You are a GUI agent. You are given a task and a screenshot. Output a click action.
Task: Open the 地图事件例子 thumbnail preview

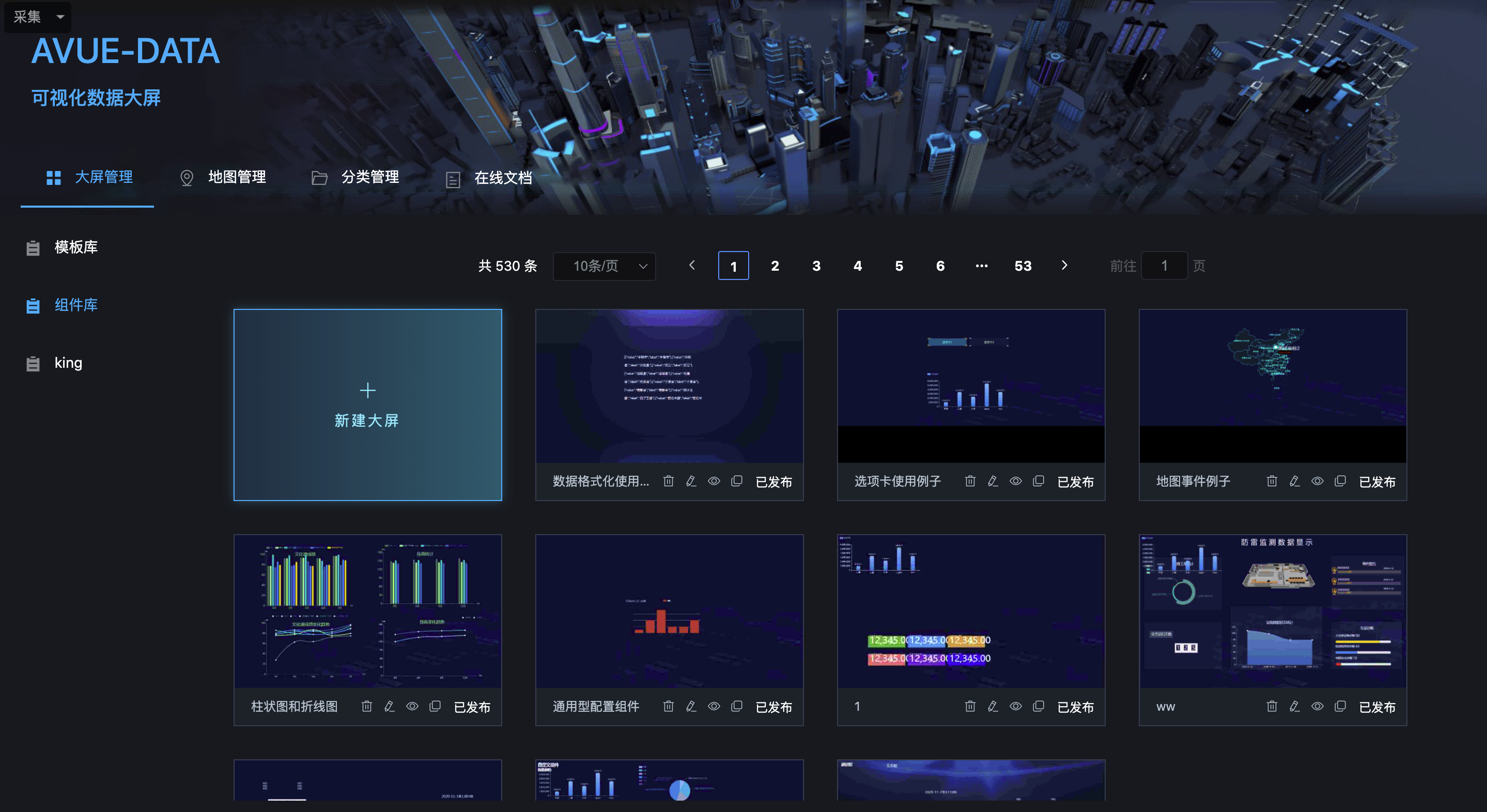(1272, 385)
